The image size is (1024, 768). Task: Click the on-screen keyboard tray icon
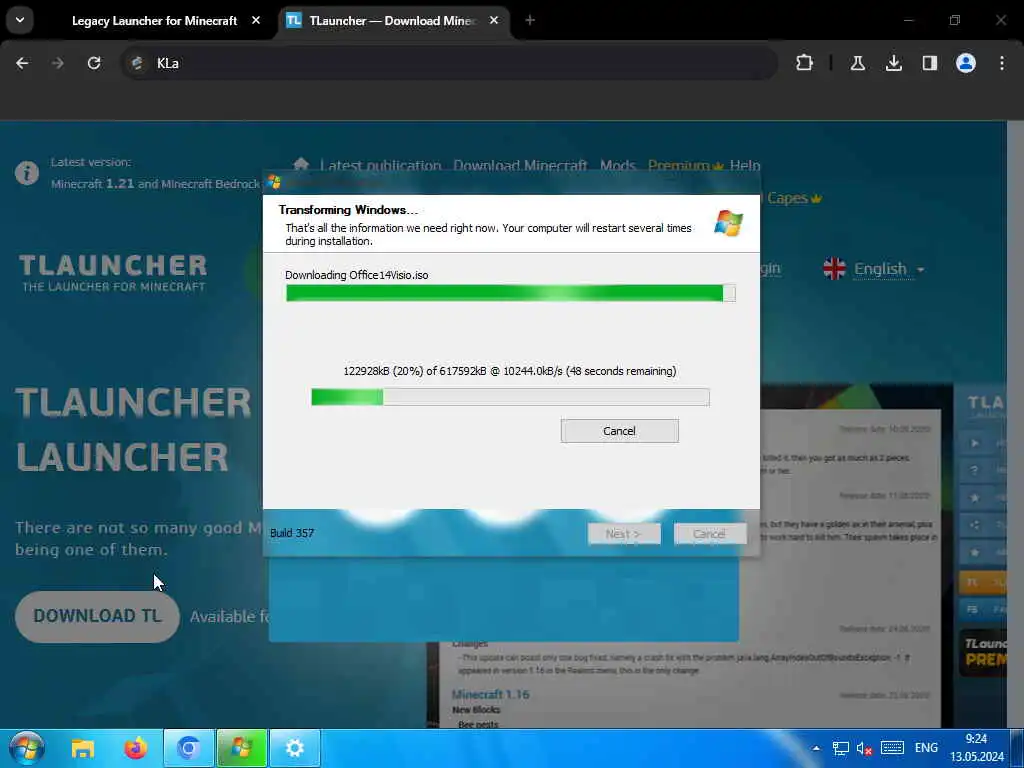891,748
